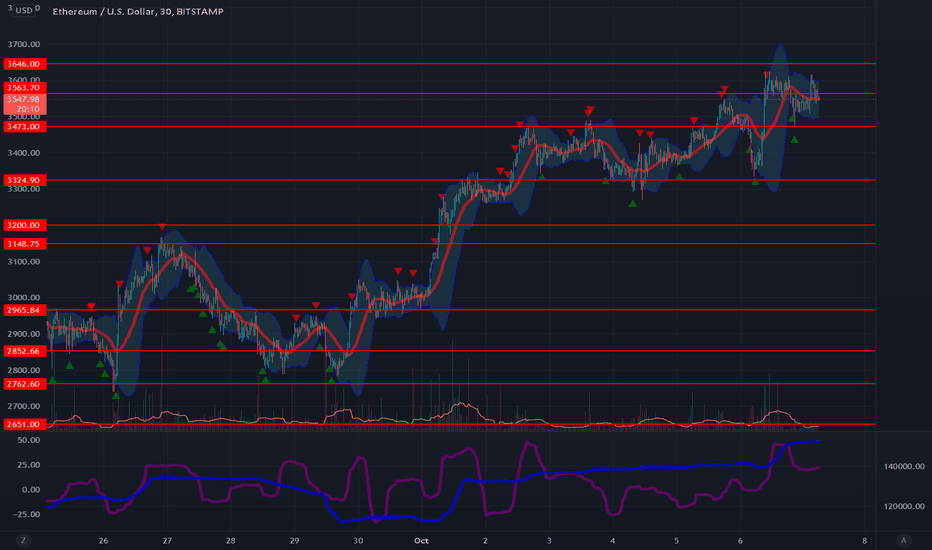Click the 0.00 indicator scale label
Screen dimensions: 932x550
click(x=31, y=489)
